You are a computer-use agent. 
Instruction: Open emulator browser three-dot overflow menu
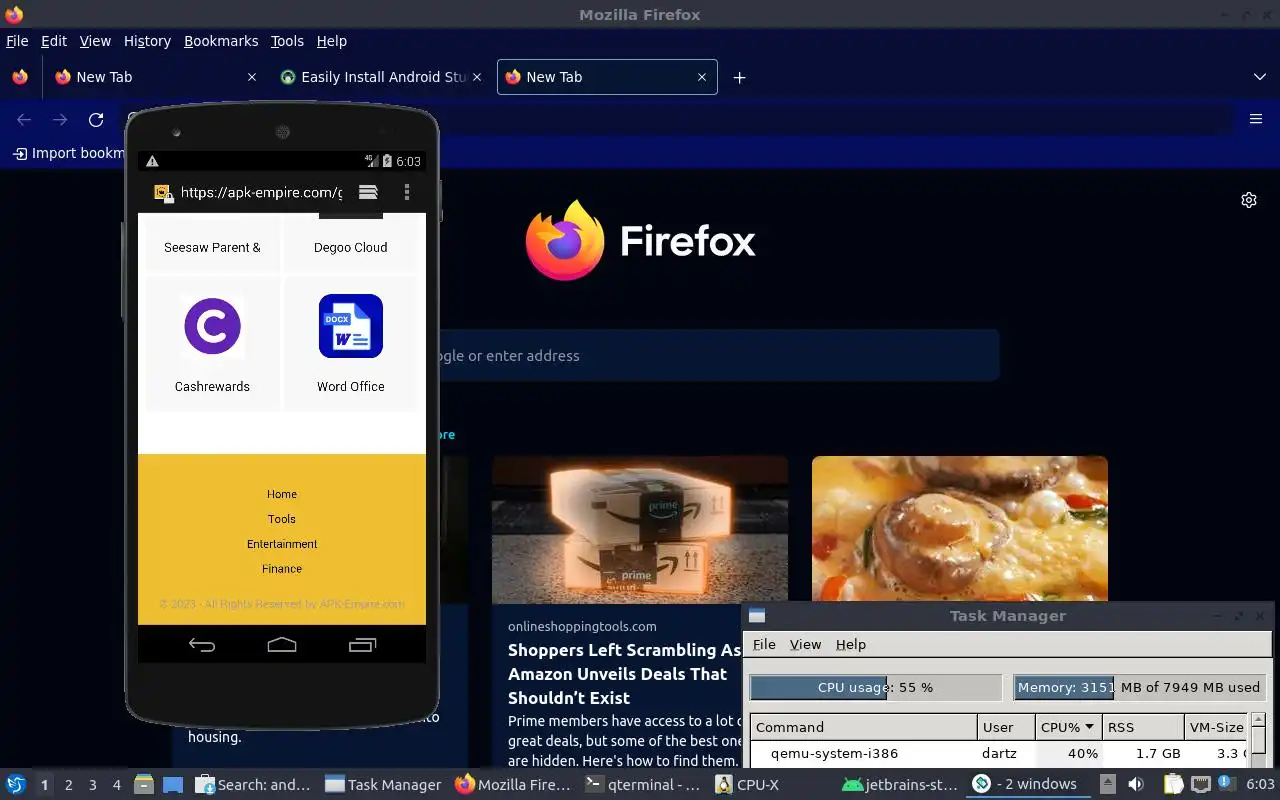tap(406, 192)
